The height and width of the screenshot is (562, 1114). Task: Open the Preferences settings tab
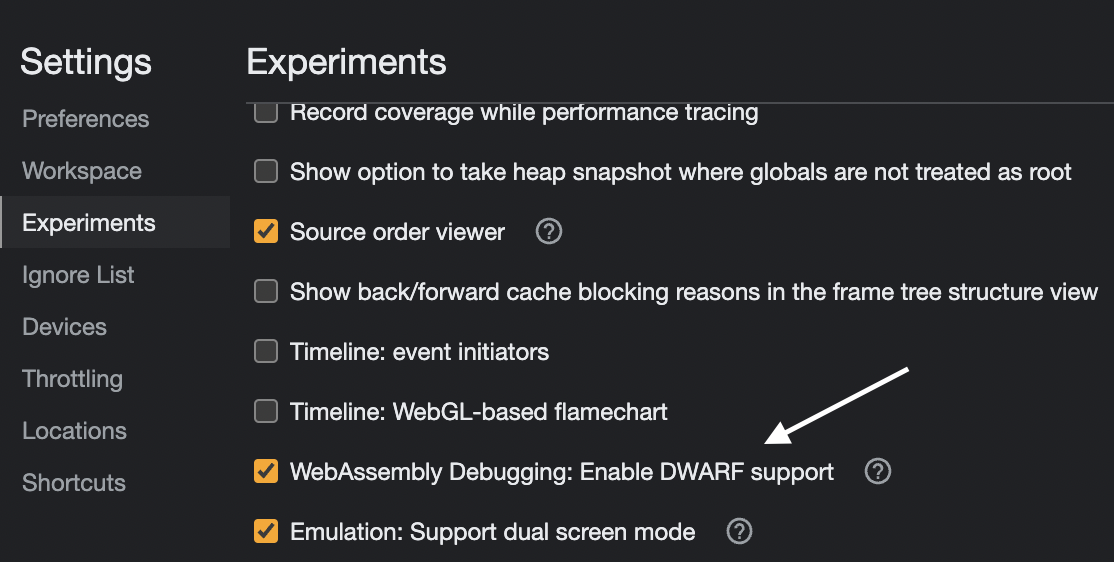click(x=86, y=119)
